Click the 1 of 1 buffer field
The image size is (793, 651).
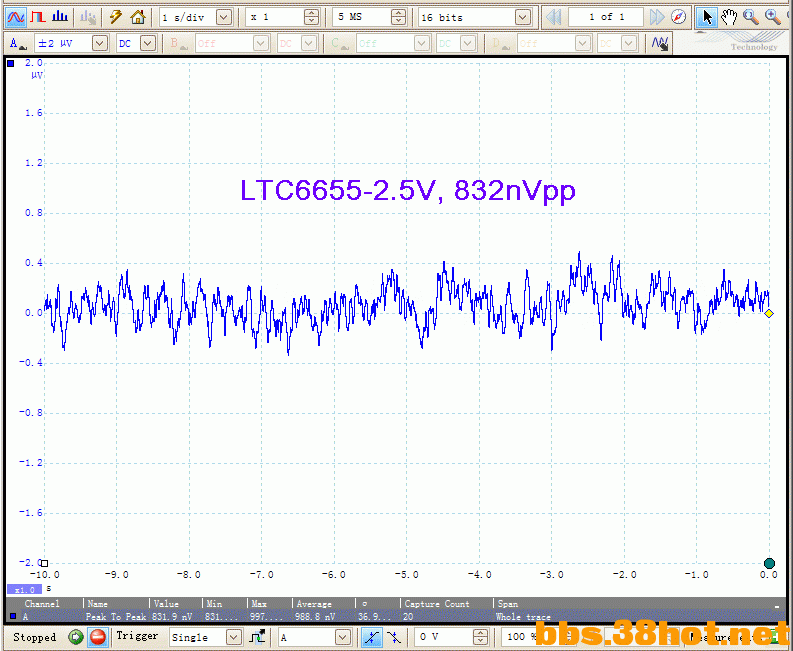(x=606, y=17)
